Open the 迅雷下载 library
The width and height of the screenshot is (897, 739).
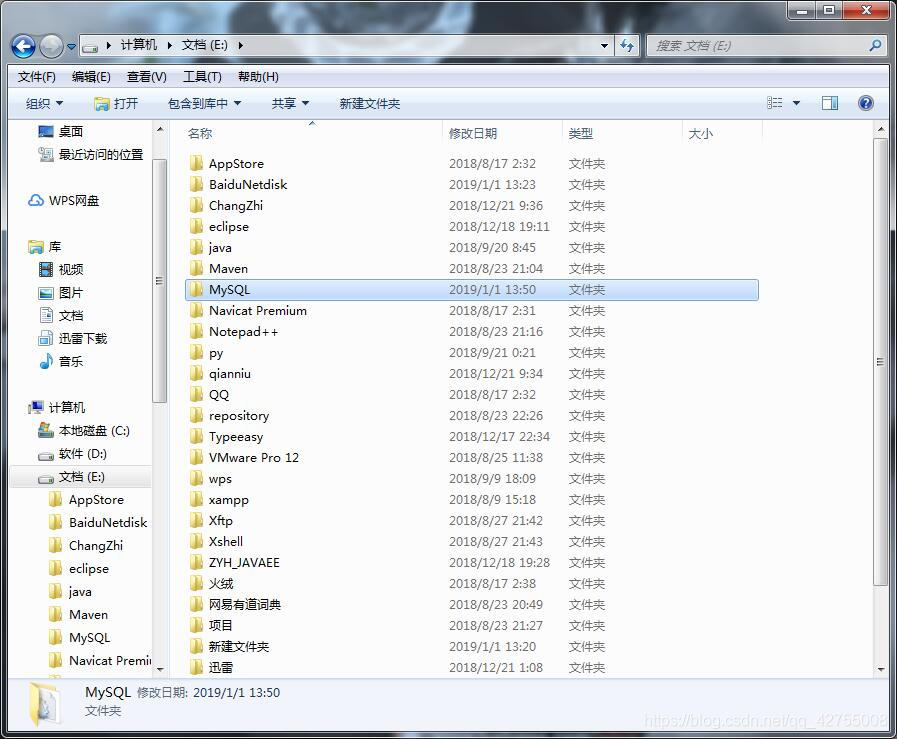pyautogui.click(x=73, y=339)
